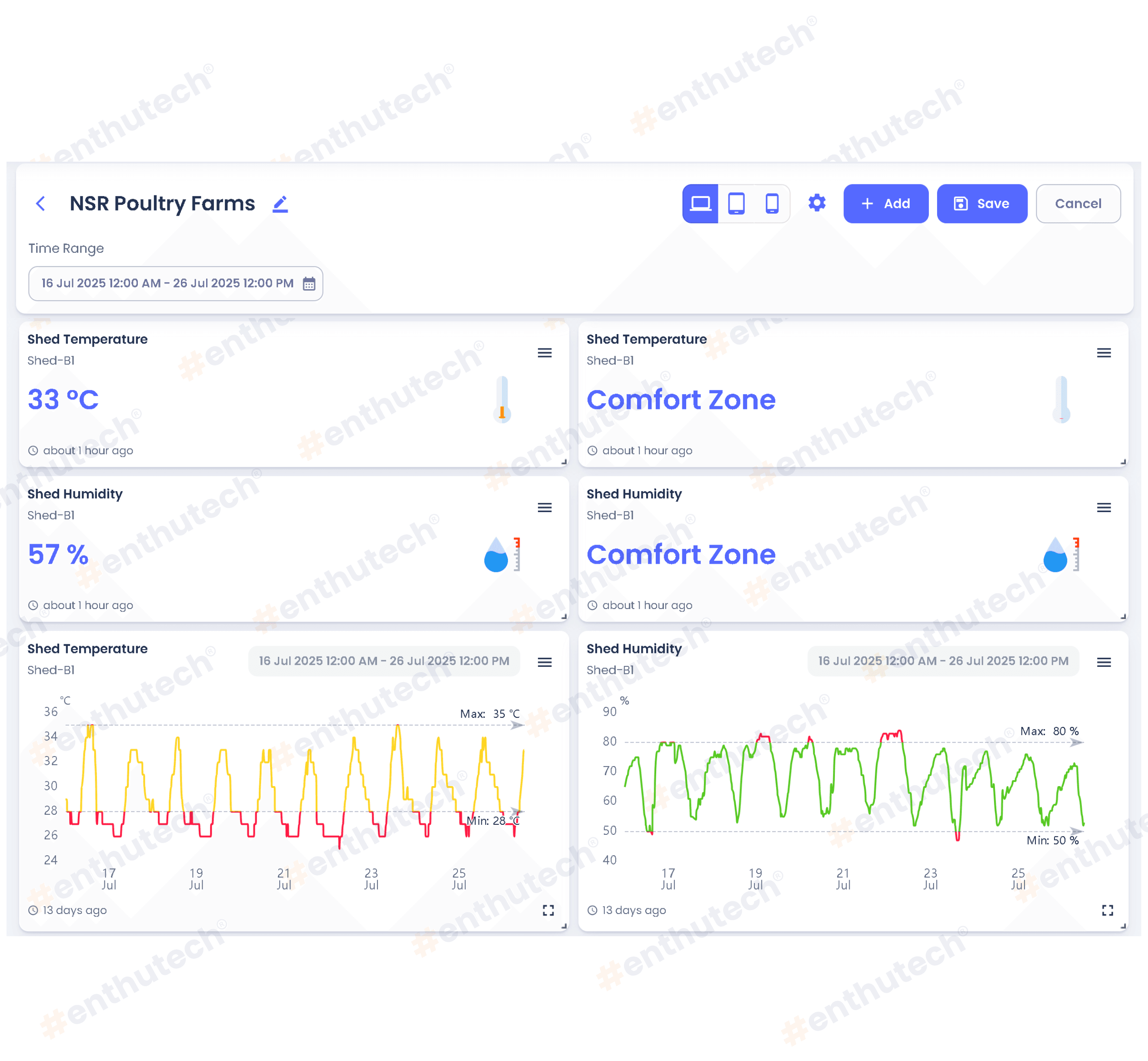This screenshot has width=1148, height=1061.
Task: Open the Time Range date field
Action: (x=176, y=283)
